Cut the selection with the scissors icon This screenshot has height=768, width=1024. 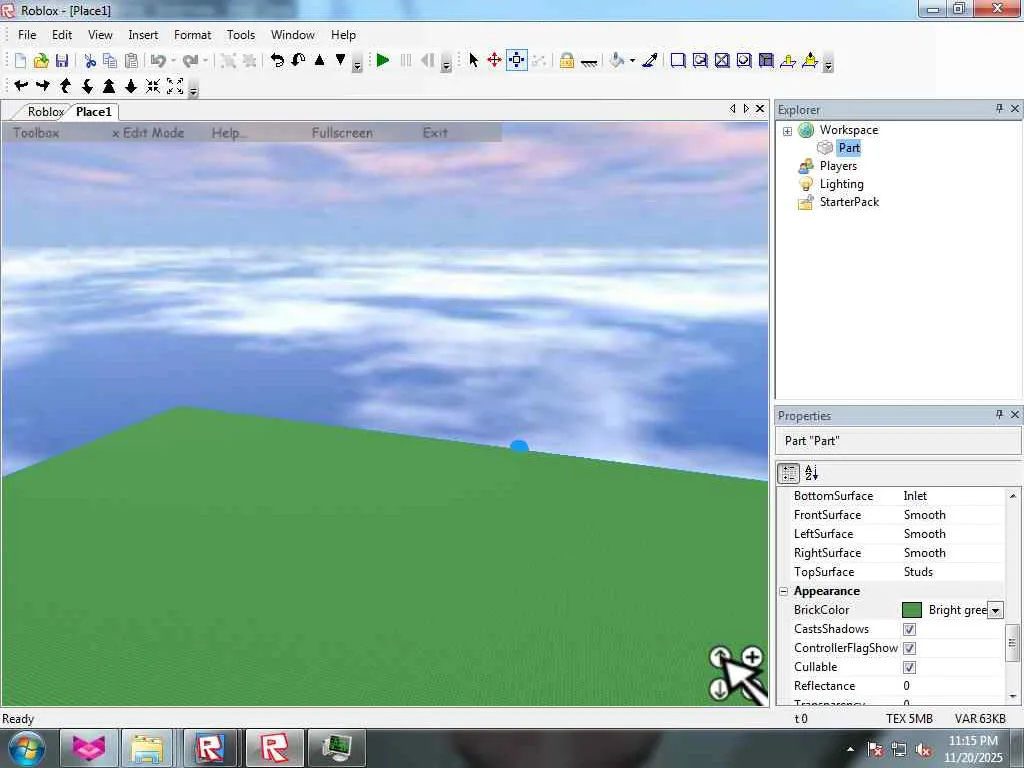click(90, 61)
